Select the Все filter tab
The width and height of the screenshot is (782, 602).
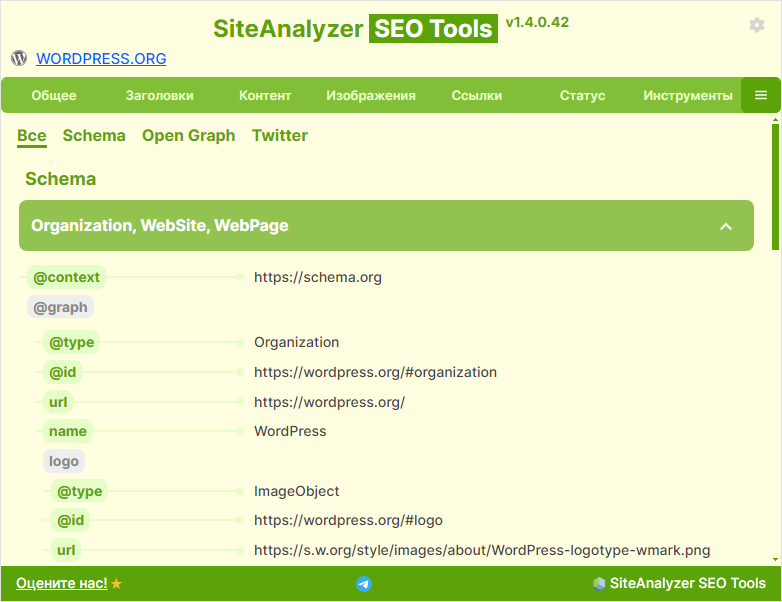coord(32,136)
